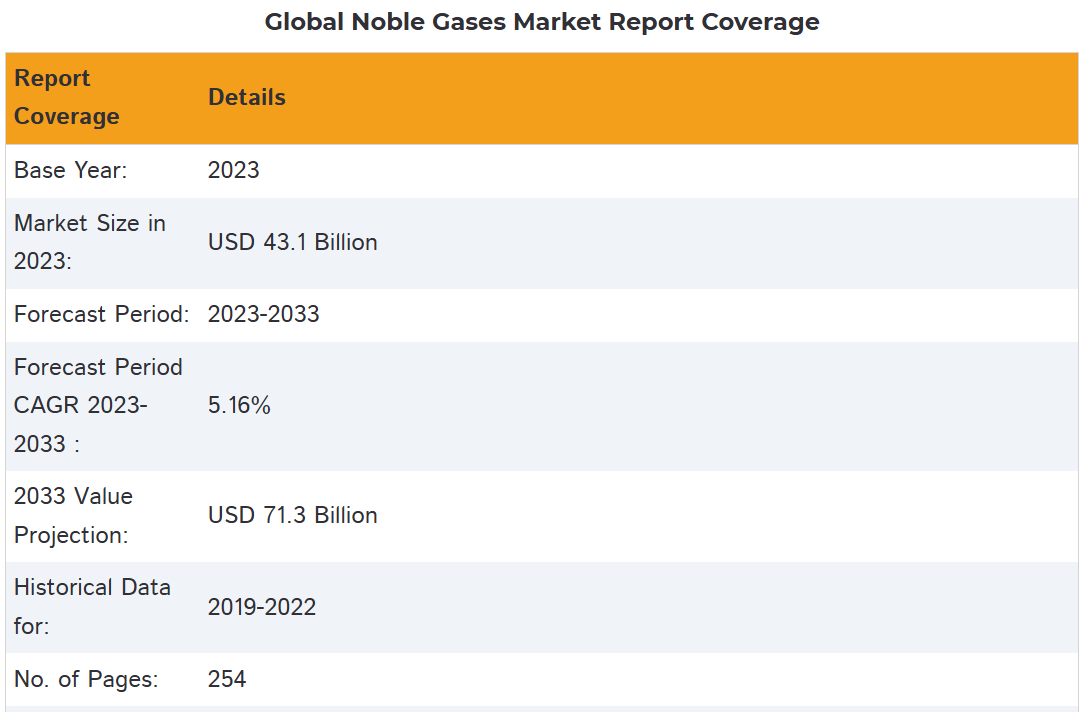Select the '2019-2022' historical data value
Image resolution: width=1084 pixels, height=712 pixels.
pos(262,608)
